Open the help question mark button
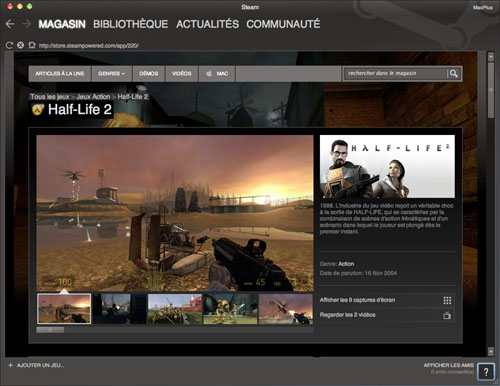The height and width of the screenshot is (386, 500). [486, 371]
